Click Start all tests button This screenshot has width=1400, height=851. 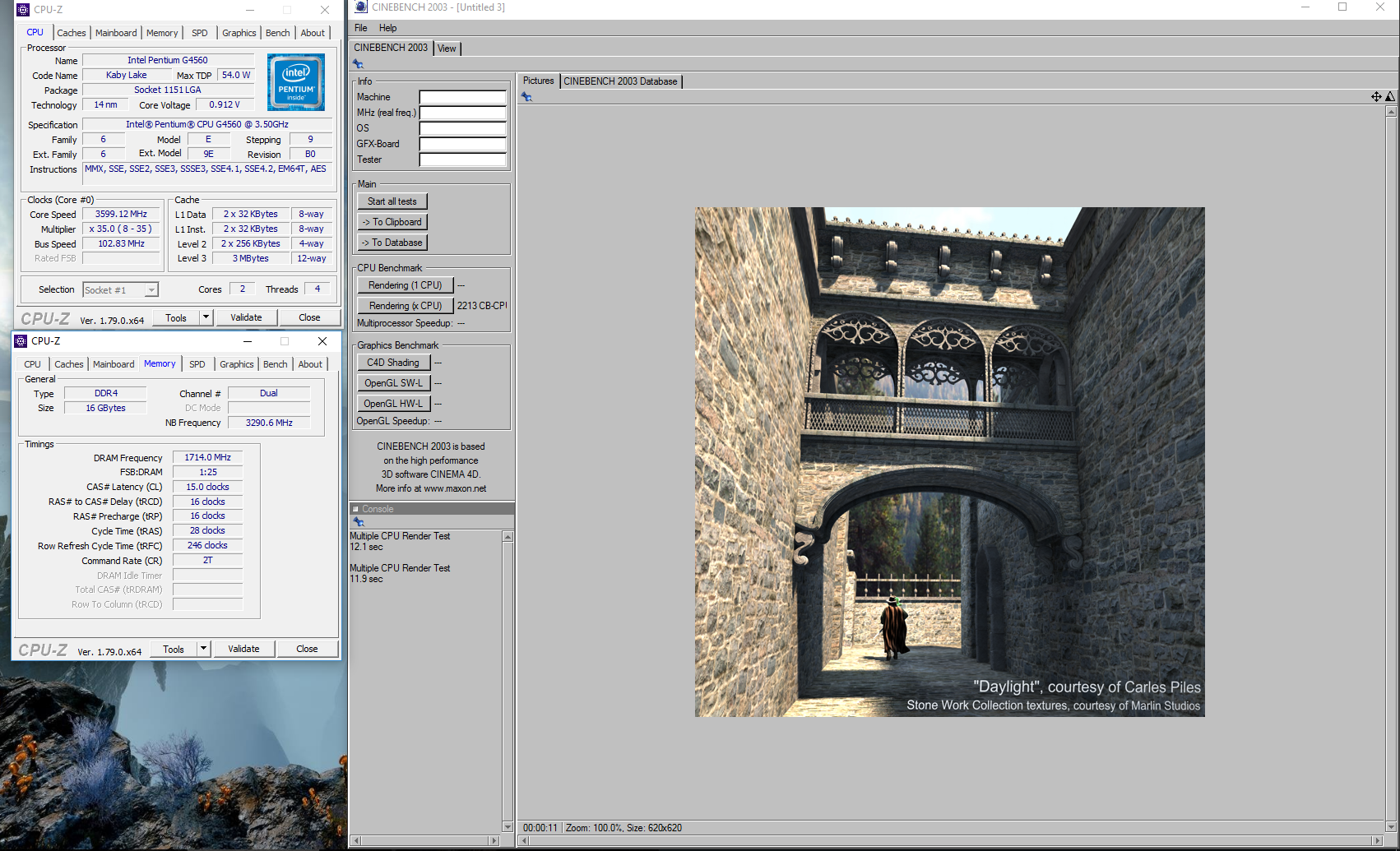click(392, 201)
